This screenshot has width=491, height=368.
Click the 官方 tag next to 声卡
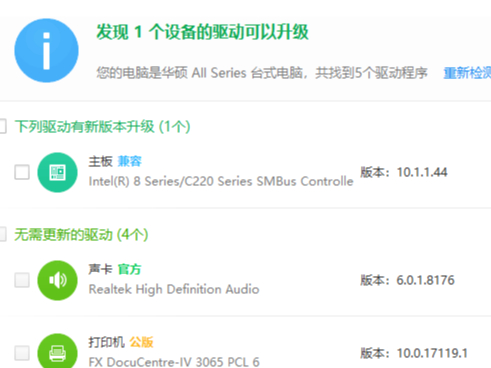click(x=130, y=269)
